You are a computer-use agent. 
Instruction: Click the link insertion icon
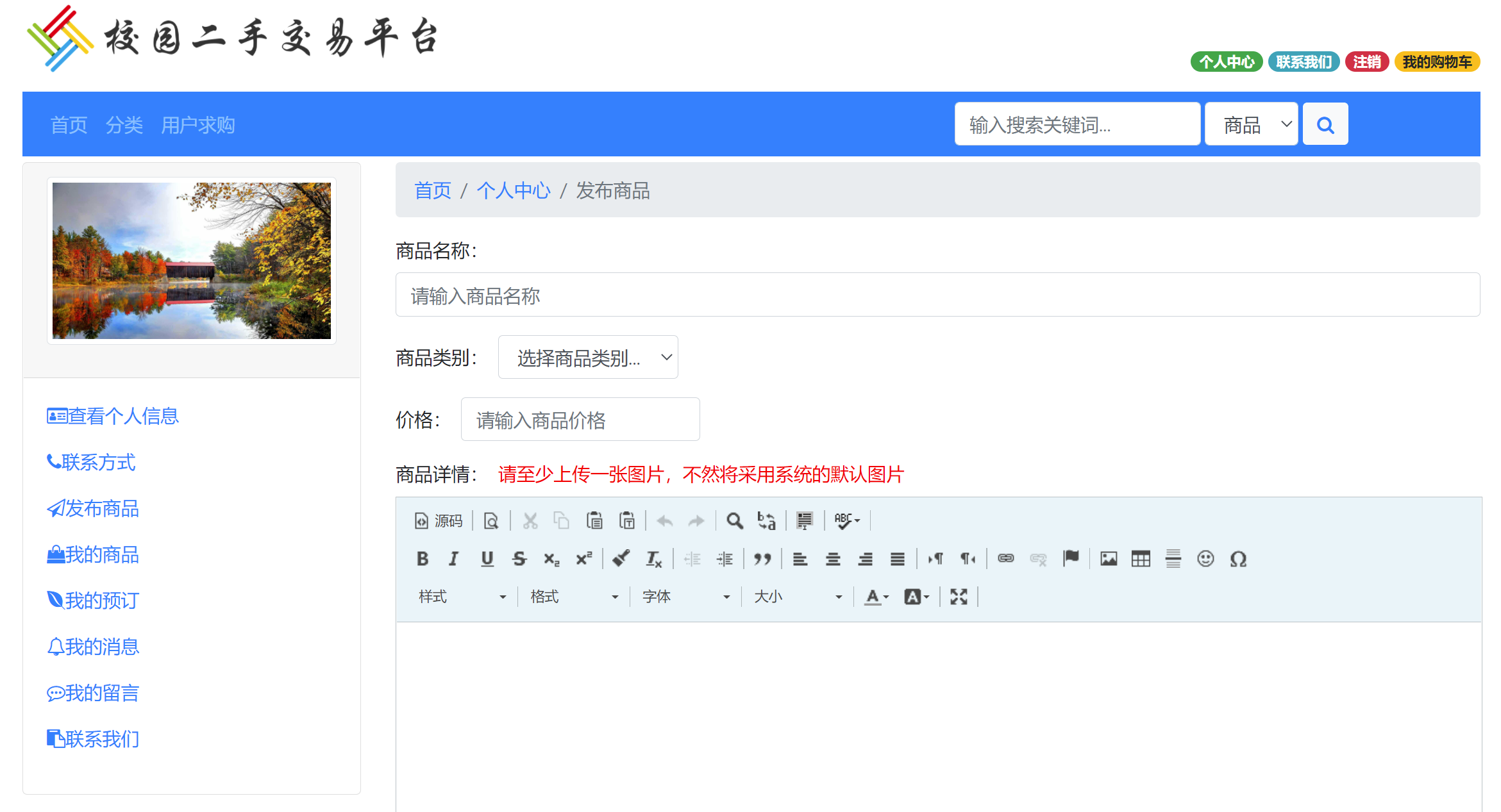[x=1005, y=559]
